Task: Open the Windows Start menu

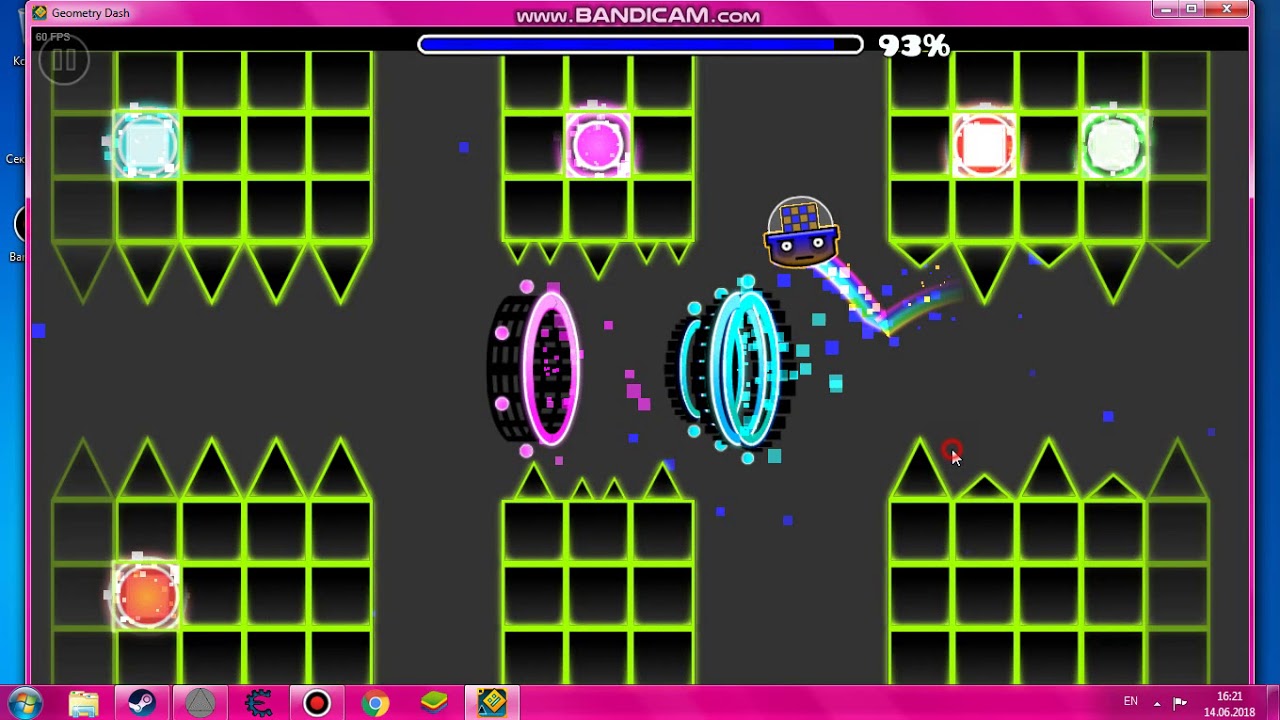Action: point(24,703)
